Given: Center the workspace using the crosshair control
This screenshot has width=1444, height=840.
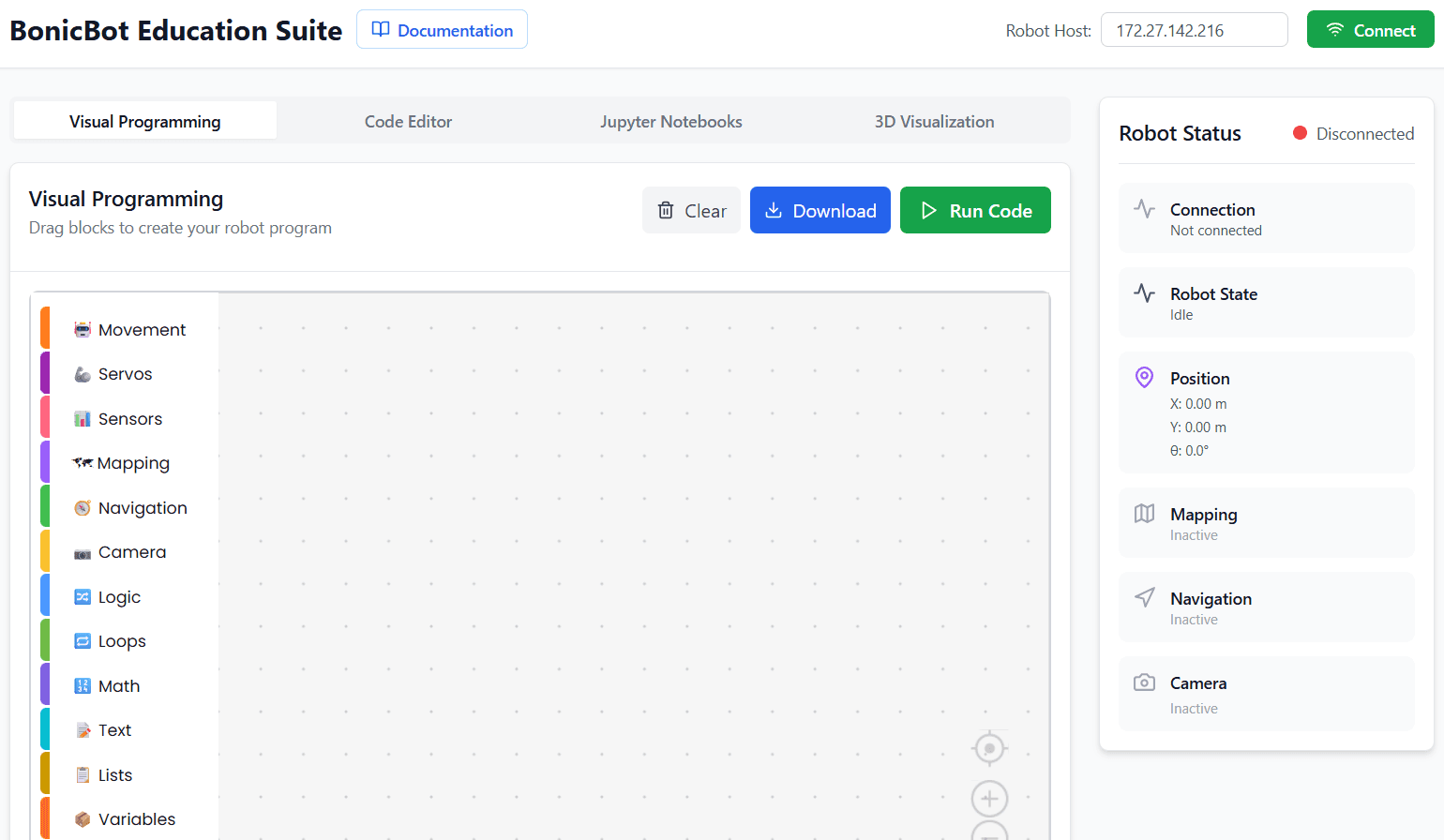Looking at the screenshot, I should coord(989,748).
